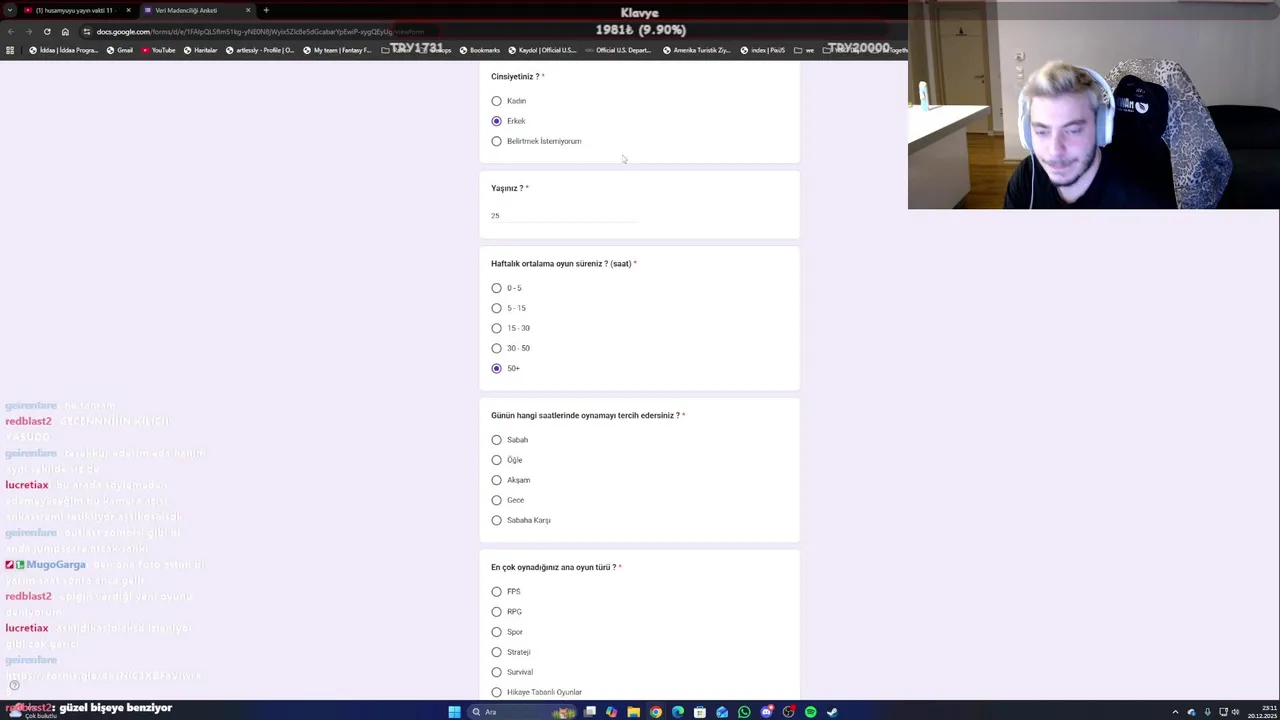Open the Windows Start menu

pyautogui.click(x=455, y=712)
